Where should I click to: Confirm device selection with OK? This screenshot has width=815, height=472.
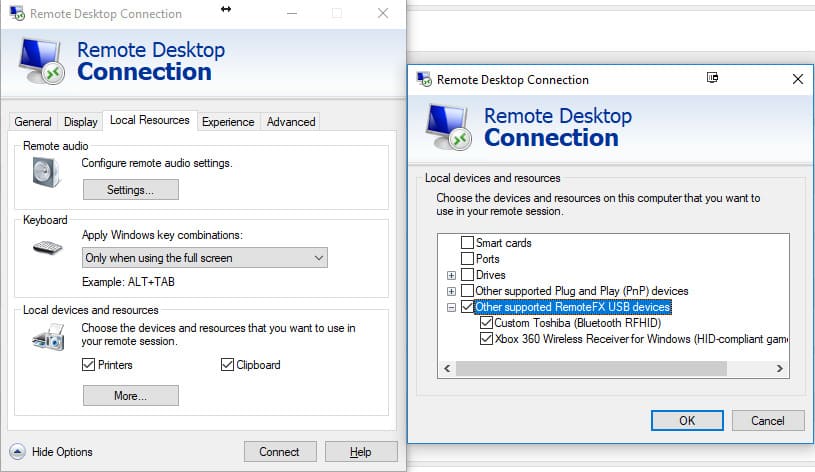point(687,421)
